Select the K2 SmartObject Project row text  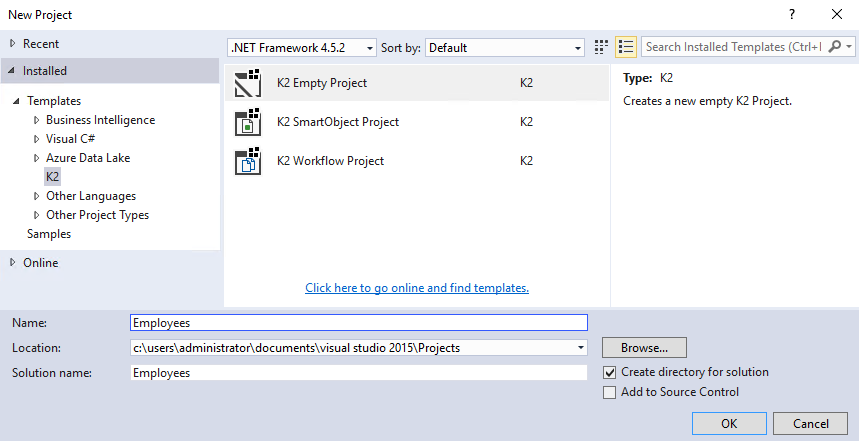pos(338,122)
